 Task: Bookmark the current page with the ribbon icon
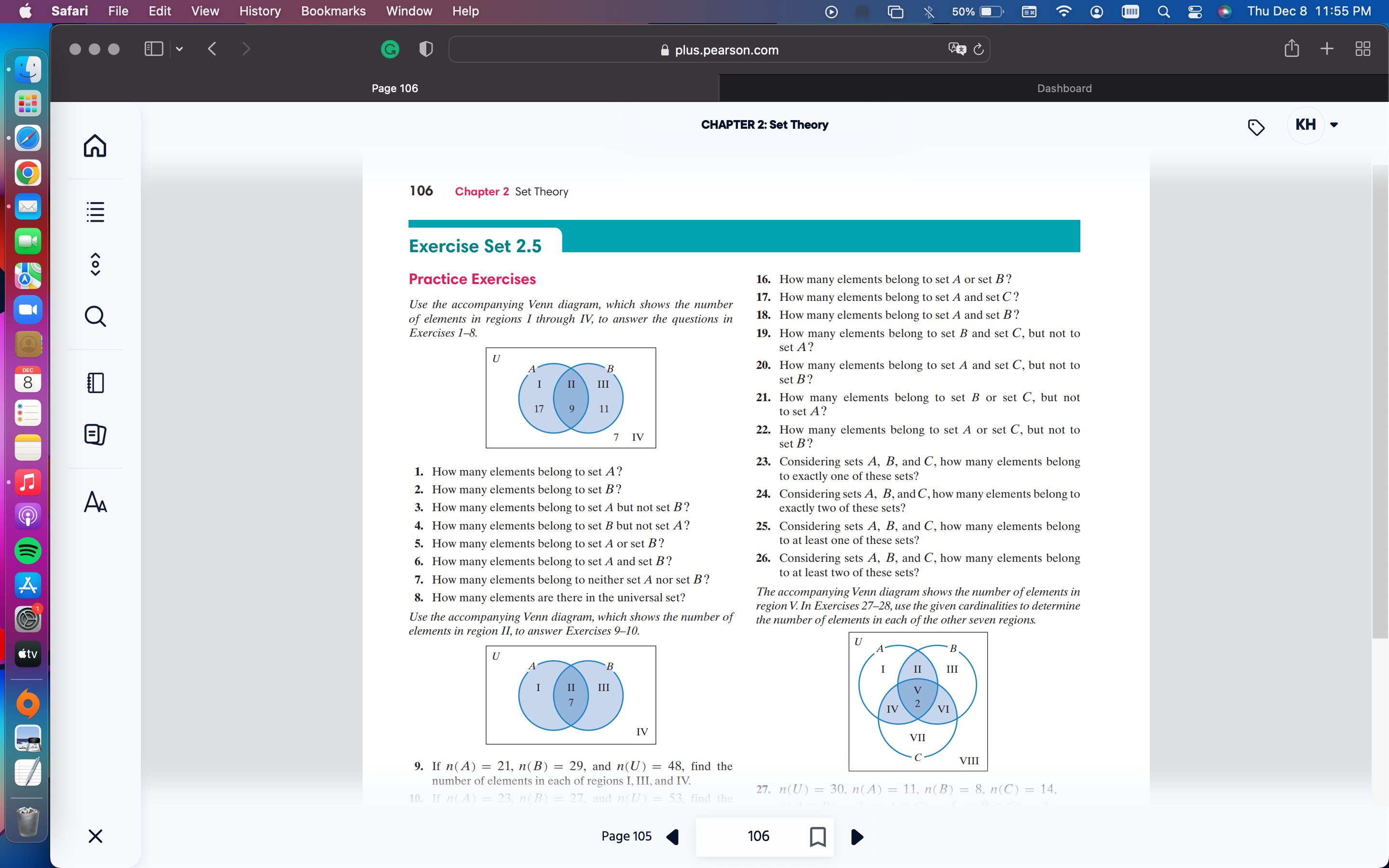click(x=817, y=837)
